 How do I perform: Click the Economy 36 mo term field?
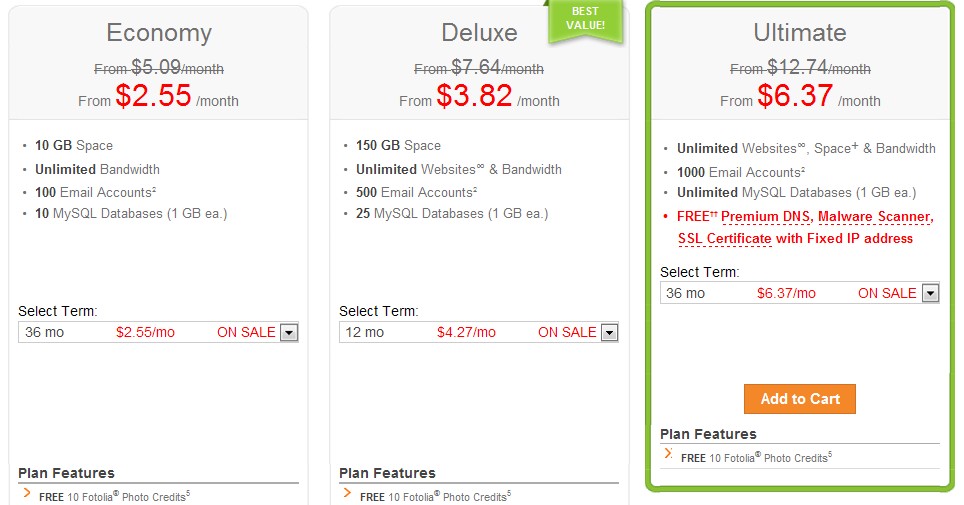click(x=158, y=333)
